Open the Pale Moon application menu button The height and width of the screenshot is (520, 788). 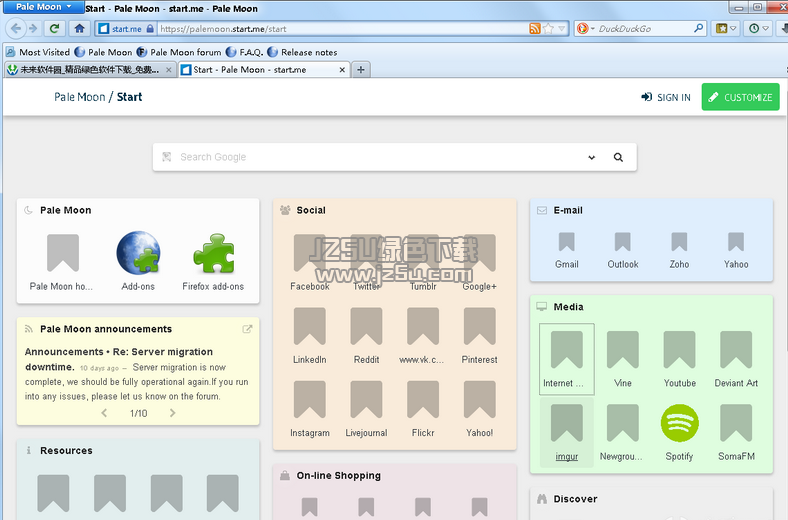[x=43, y=7]
